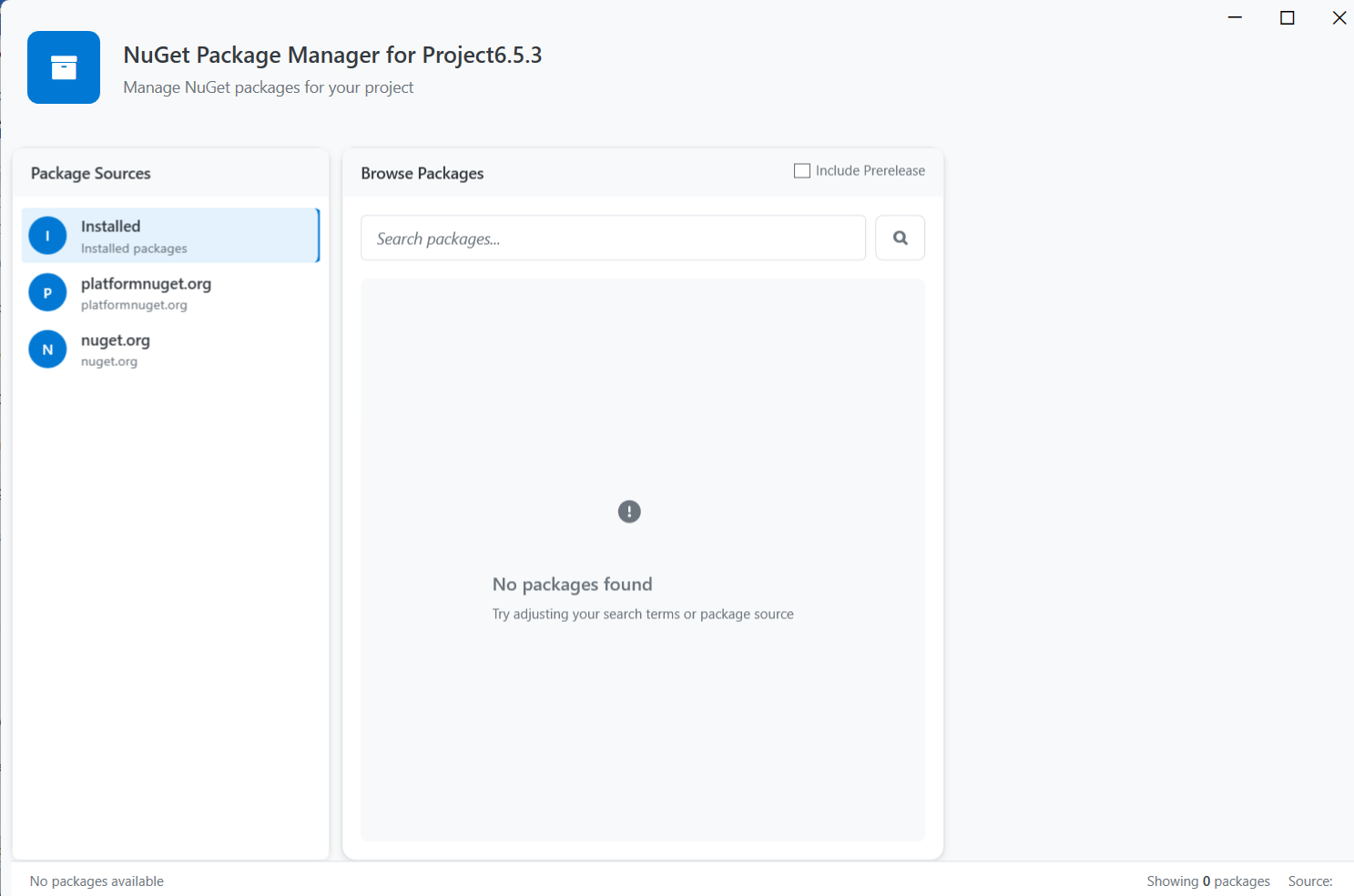Click the 'Include Prerelease' label text
The width and height of the screenshot is (1354, 896).
(870, 170)
